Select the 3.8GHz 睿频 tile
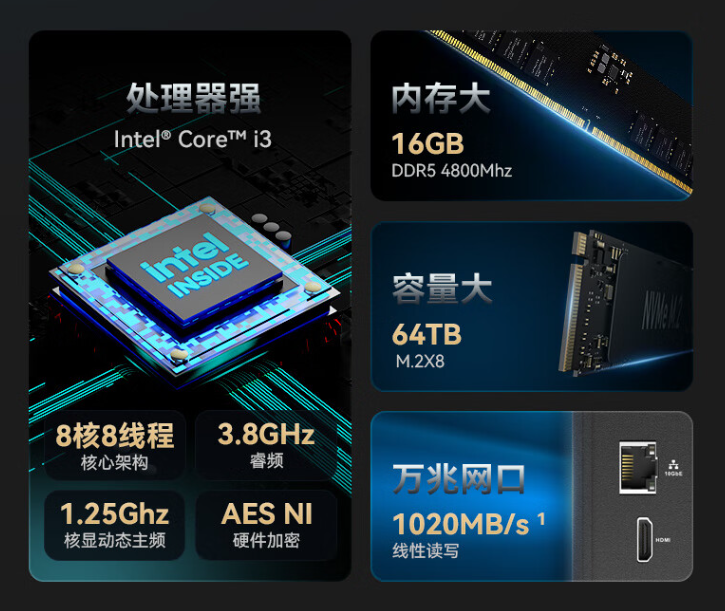The width and height of the screenshot is (725, 611). click(266, 445)
